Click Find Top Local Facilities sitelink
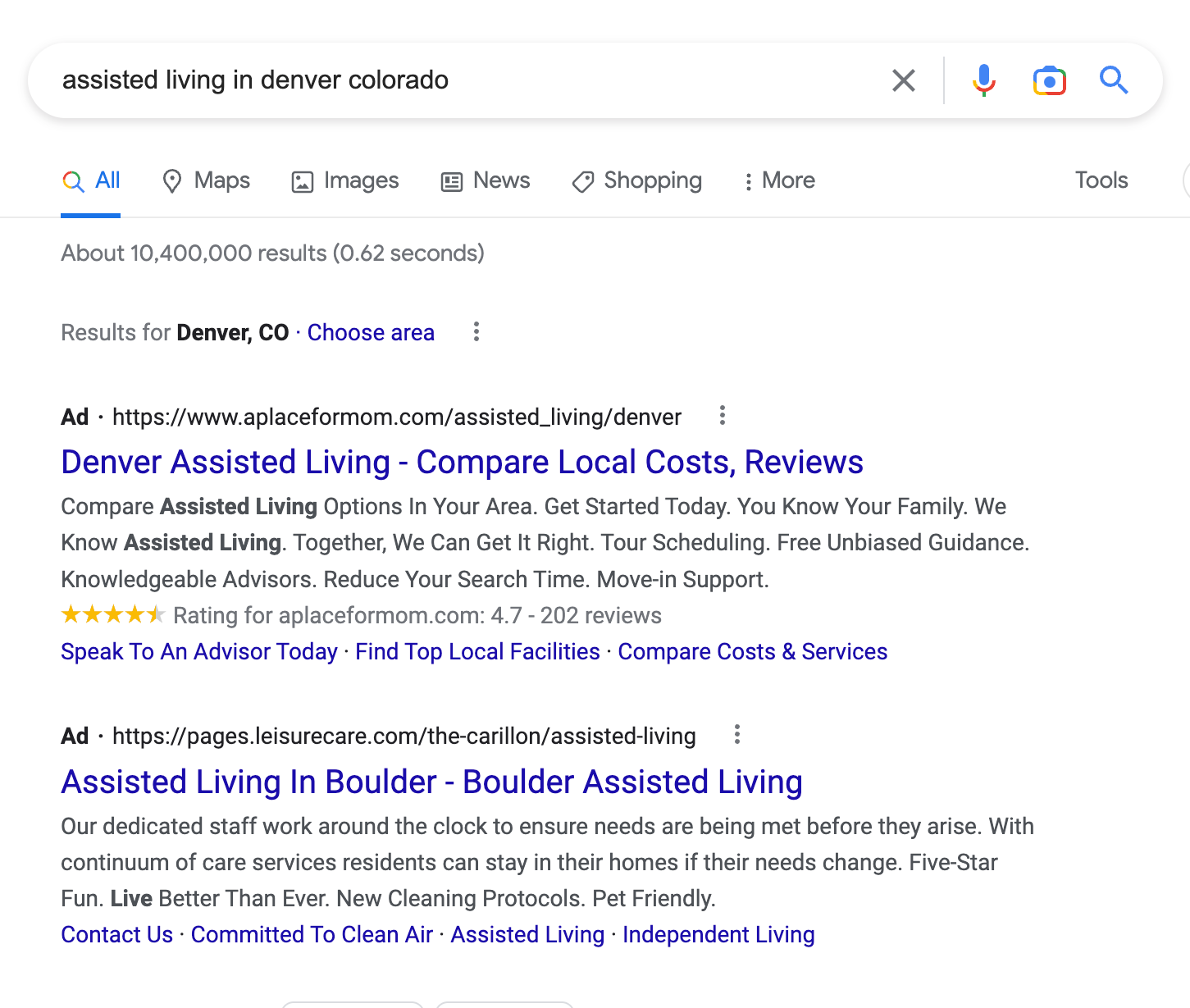The width and height of the screenshot is (1190, 1008). coord(477,651)
